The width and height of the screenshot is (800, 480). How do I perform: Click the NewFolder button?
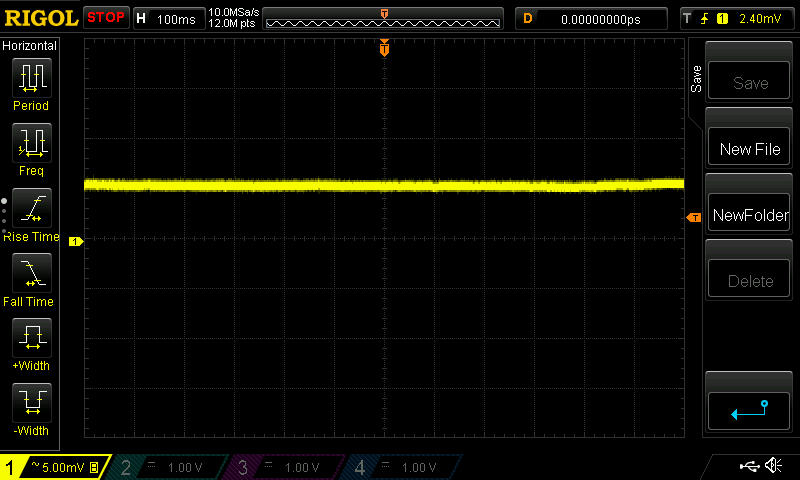(749, 212)
